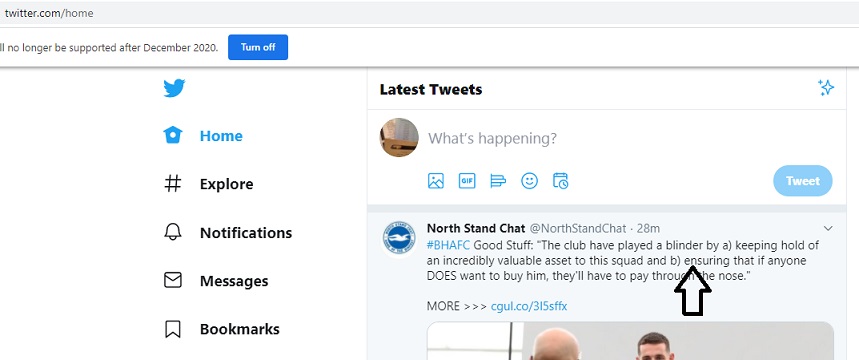The image size is (859, 360).
Task: Add a photo with the media icon
Action: (436, 181)
